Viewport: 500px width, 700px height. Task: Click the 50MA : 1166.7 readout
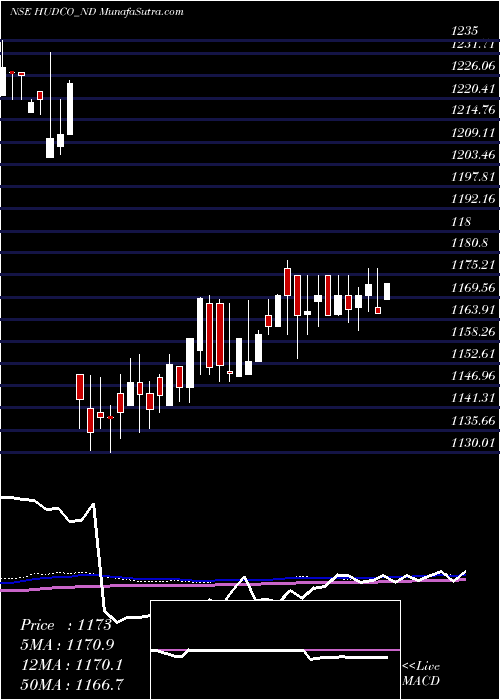(72, 684)
